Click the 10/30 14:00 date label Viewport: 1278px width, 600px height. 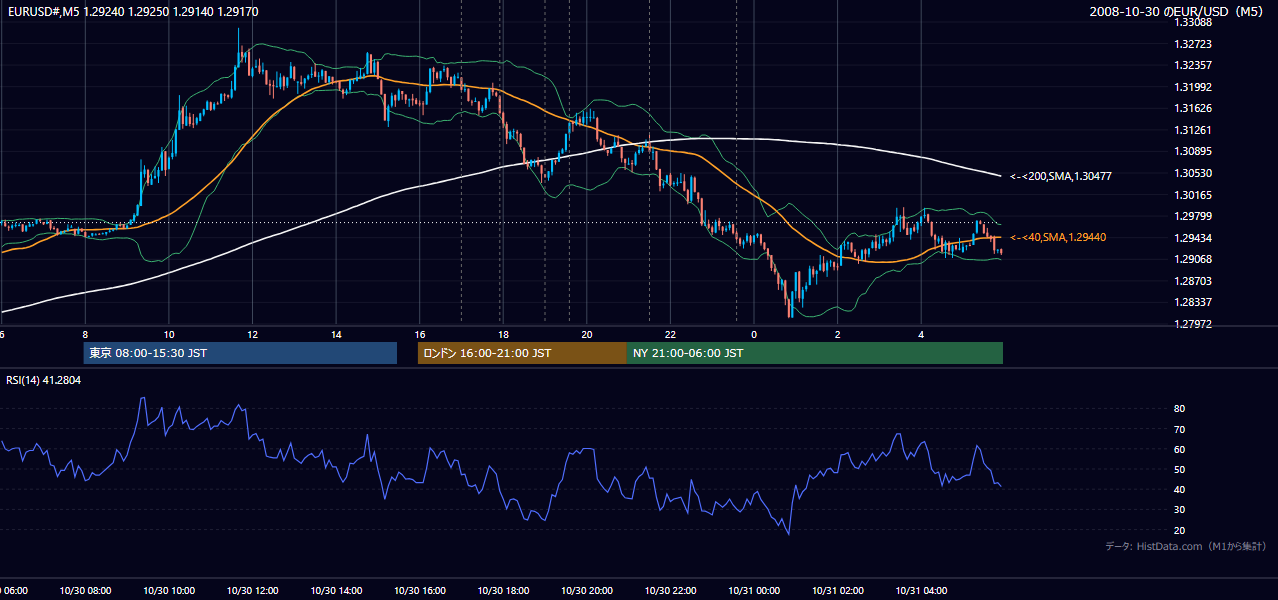(336, 591)
